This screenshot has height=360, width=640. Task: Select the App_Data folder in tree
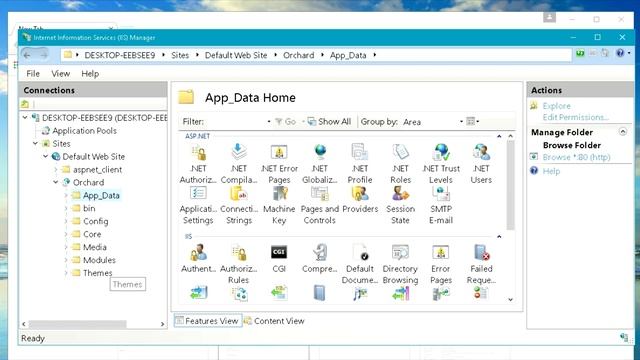pyautogui.click(x=101, y=196)
